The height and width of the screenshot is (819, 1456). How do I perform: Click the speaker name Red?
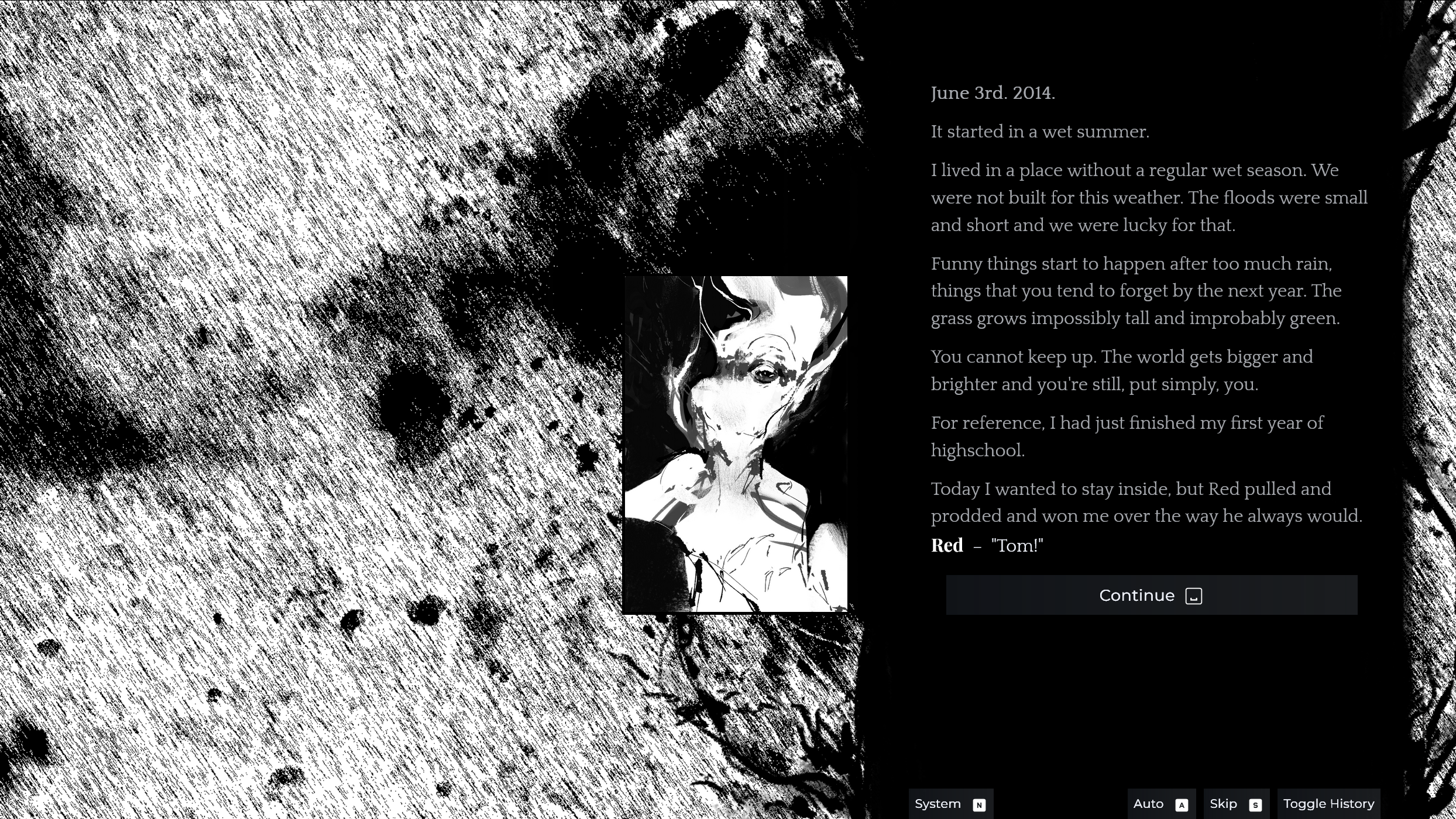click(x=947, y=545)
